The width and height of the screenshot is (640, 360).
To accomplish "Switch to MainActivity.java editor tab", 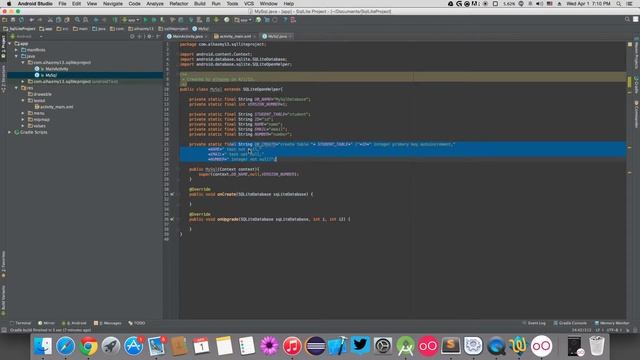I will [x=187, y=36].
